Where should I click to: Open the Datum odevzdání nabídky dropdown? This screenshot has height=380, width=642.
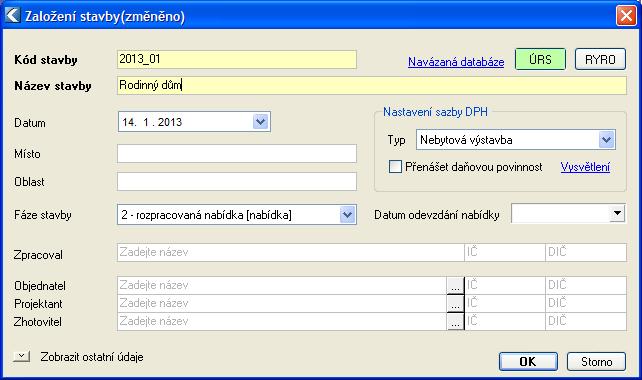617,213
